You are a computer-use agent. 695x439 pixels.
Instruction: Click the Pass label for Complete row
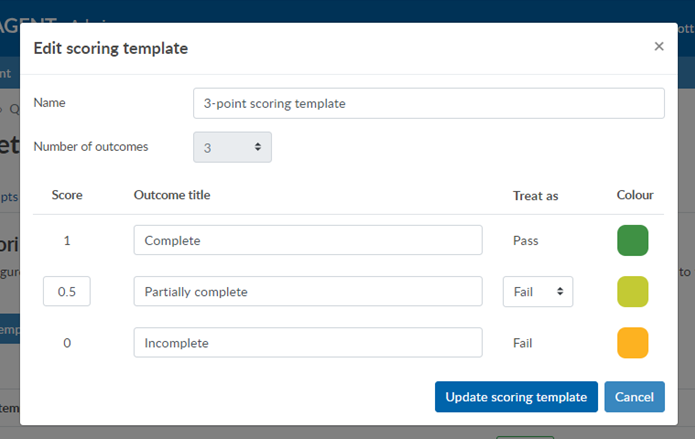[526, 240]
